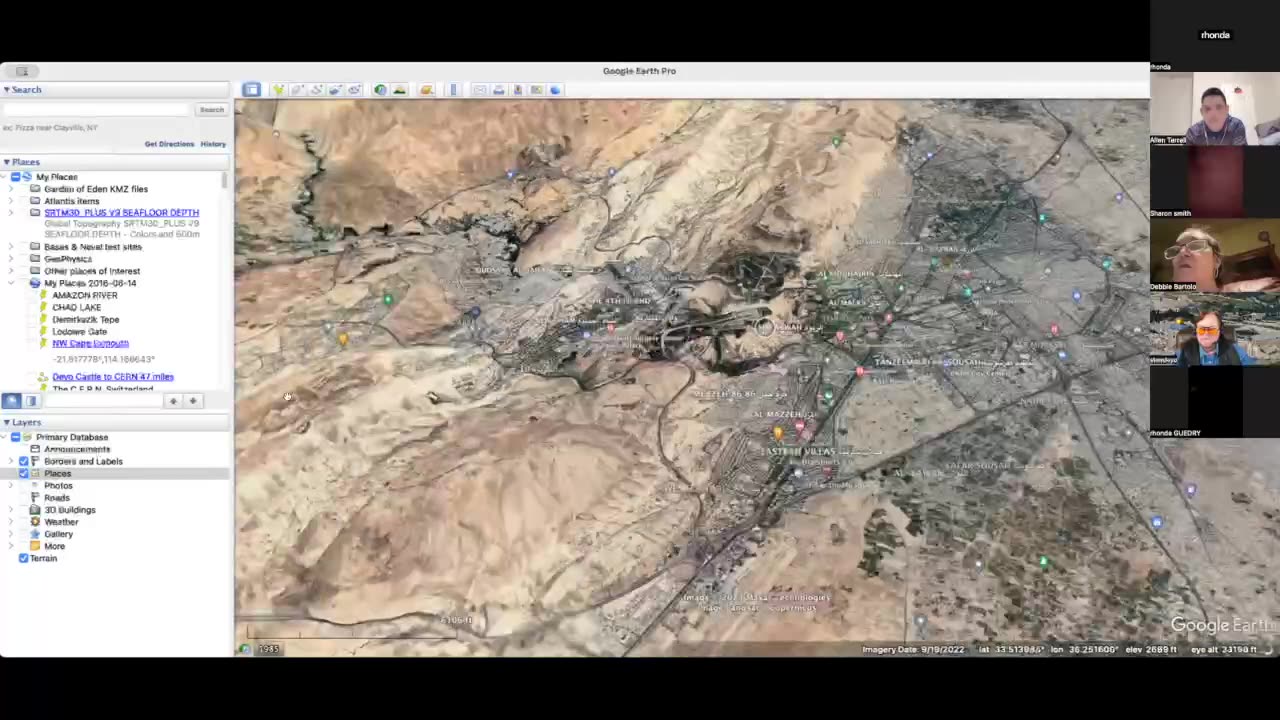The width and height of the screenshot is (1280, 720).
Task: Select the Roads layer row
Action: click(56, 498)
